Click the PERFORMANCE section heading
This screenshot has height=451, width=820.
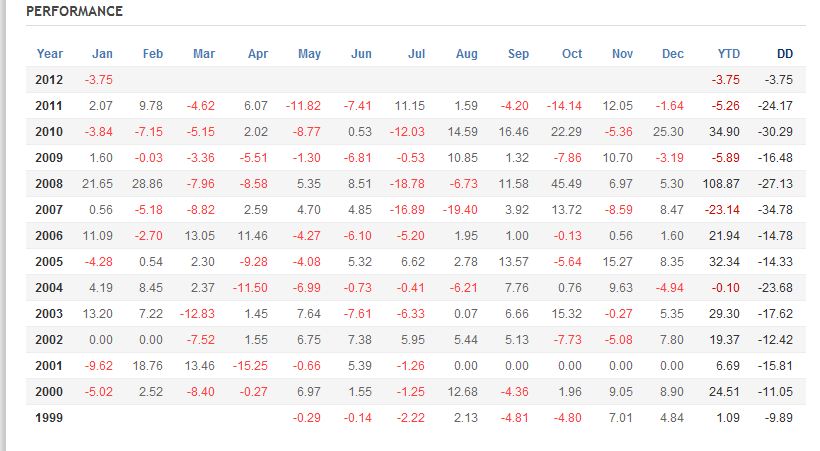(x=74, y=11)
